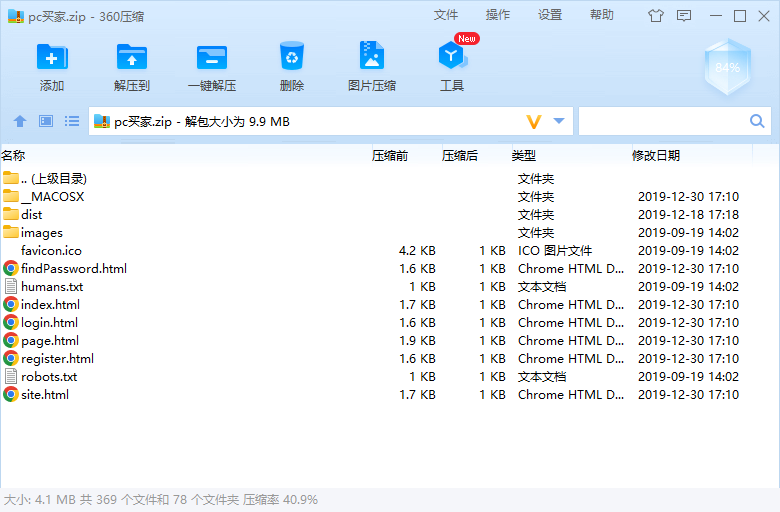This screenshot has height=512, width=780.
Task: Select the dist folder
Action: (x=31, y=214)
